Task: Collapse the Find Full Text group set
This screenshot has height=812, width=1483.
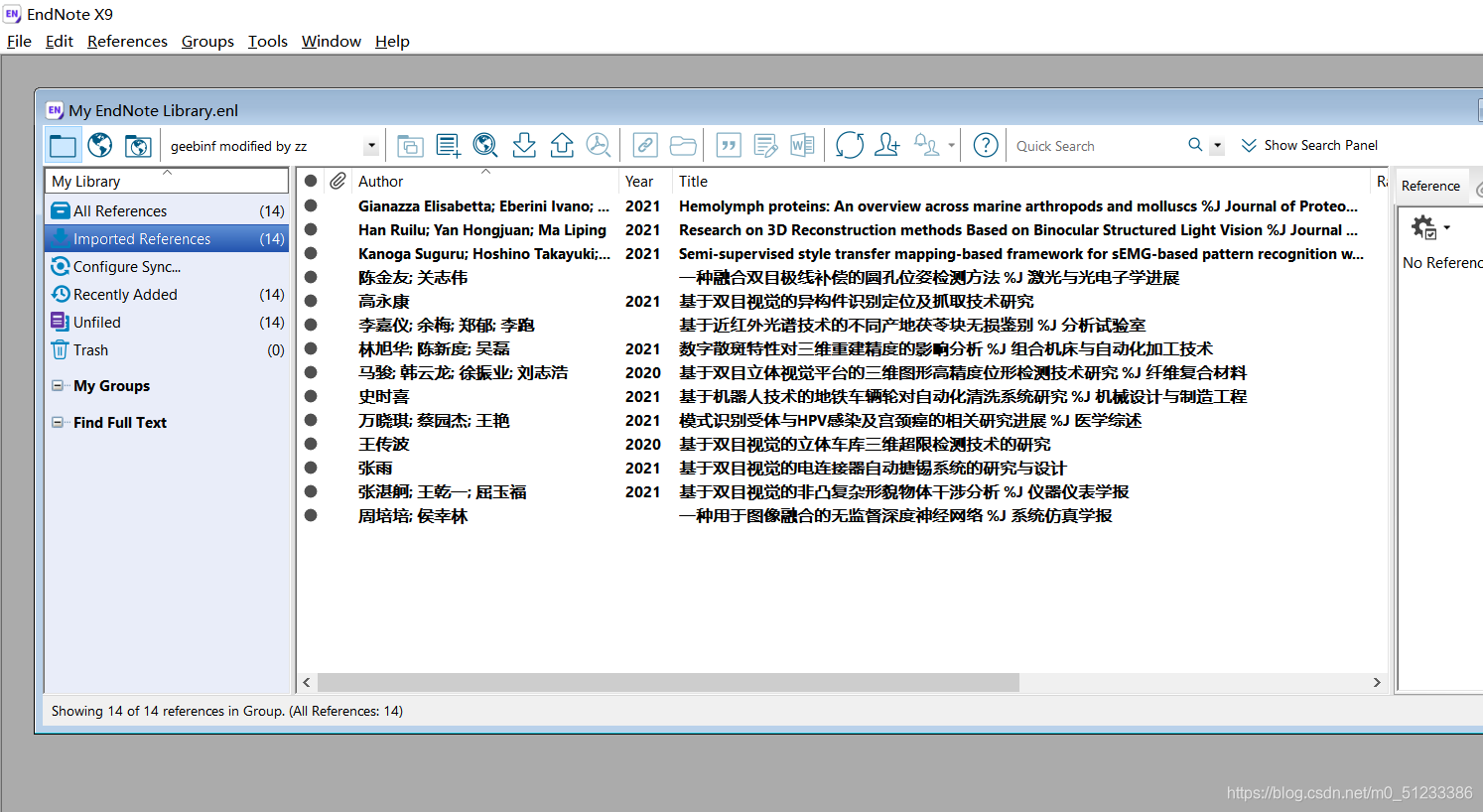Action: click(58, 422)
